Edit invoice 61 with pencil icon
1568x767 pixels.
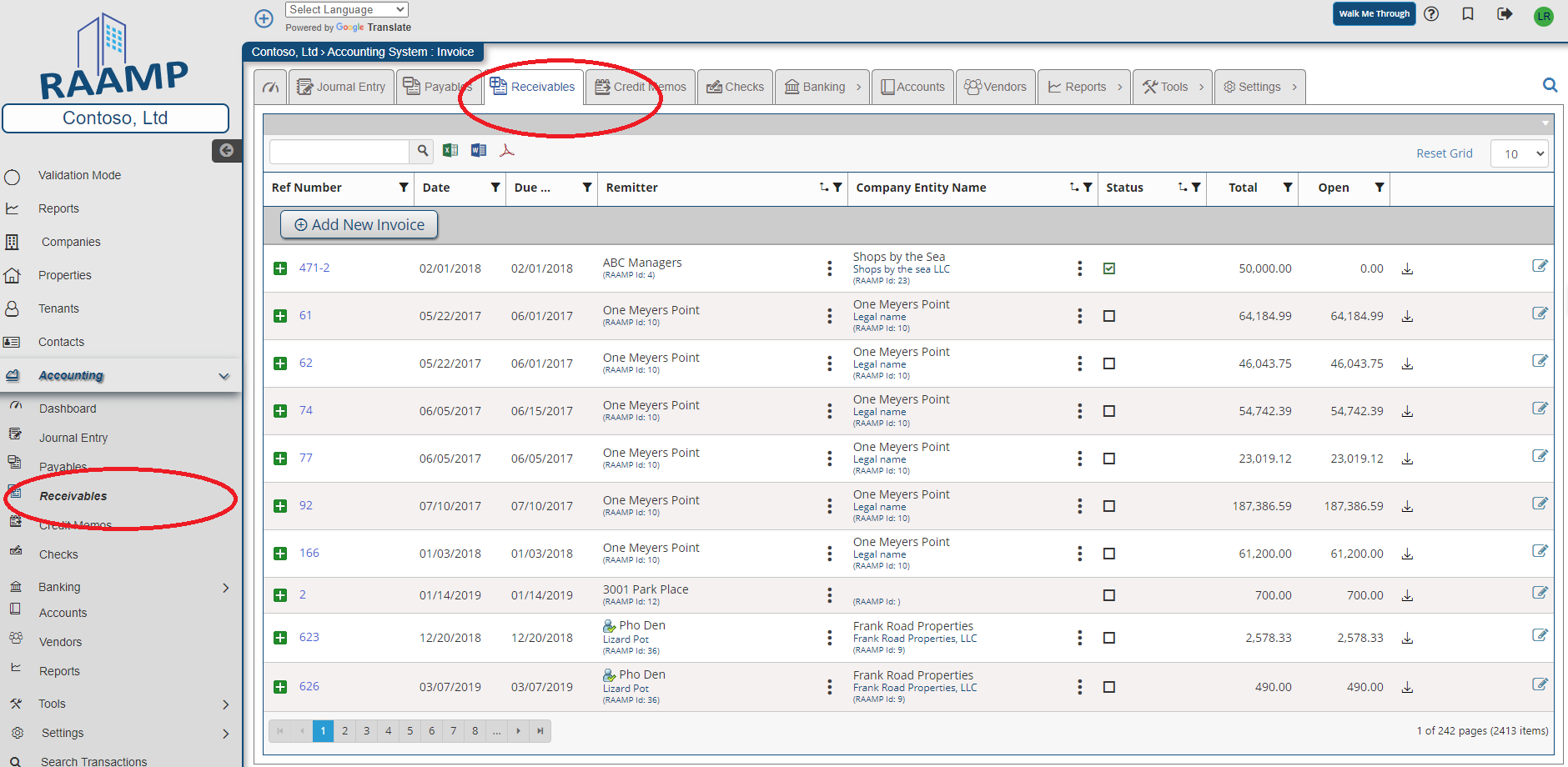[1540, 313]
